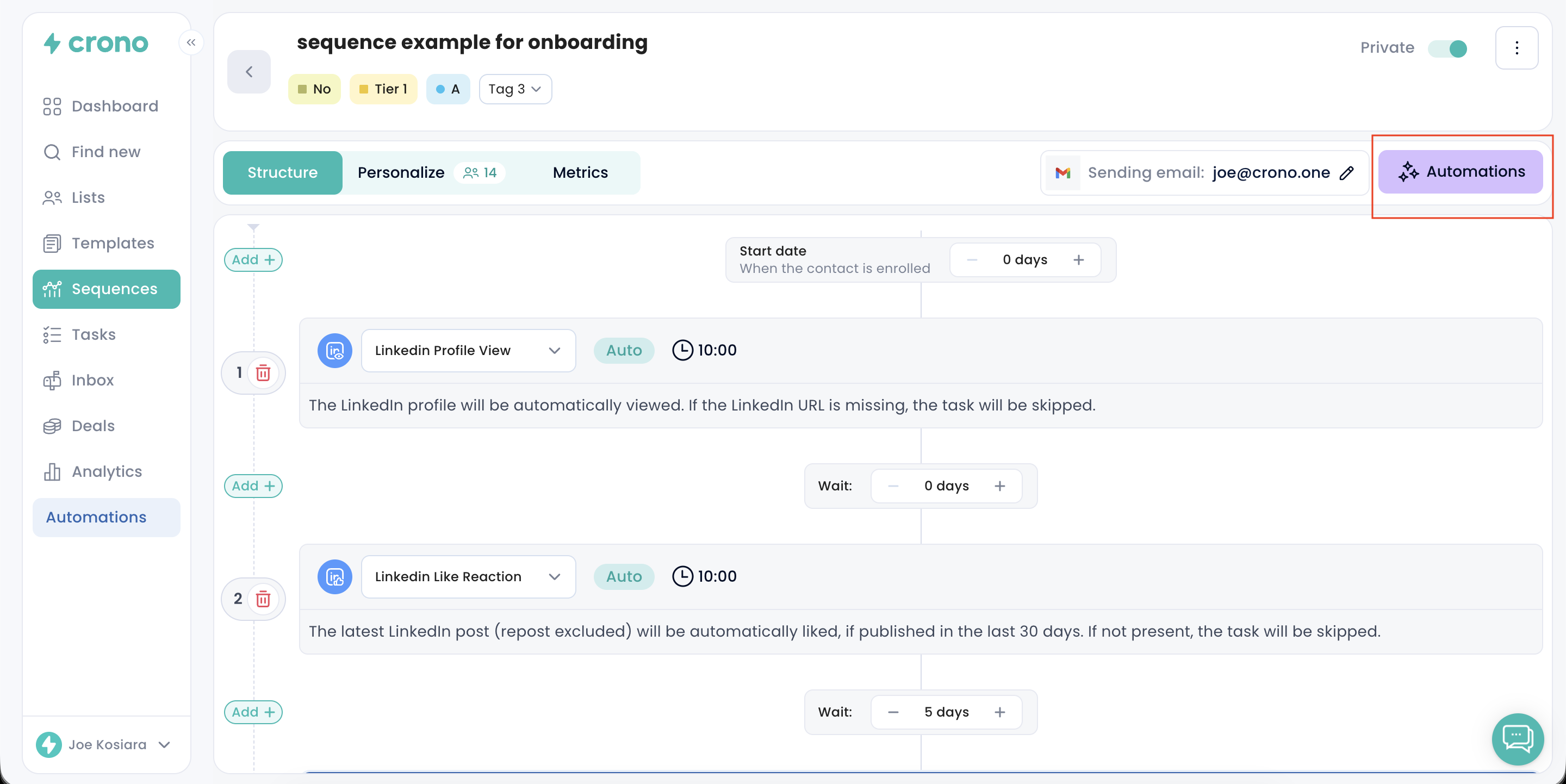Open the Metrics tab
1566x784 pixels.
[x=579, y=172]
